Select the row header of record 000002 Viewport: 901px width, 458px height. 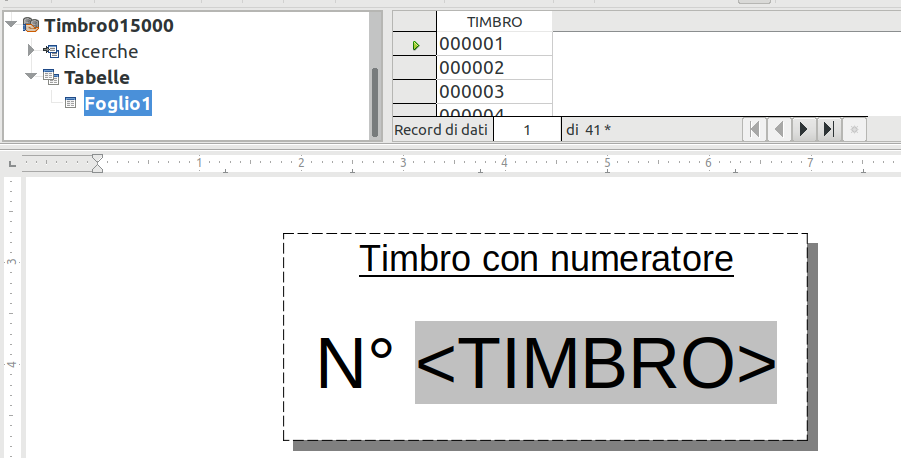pos(414,68)
